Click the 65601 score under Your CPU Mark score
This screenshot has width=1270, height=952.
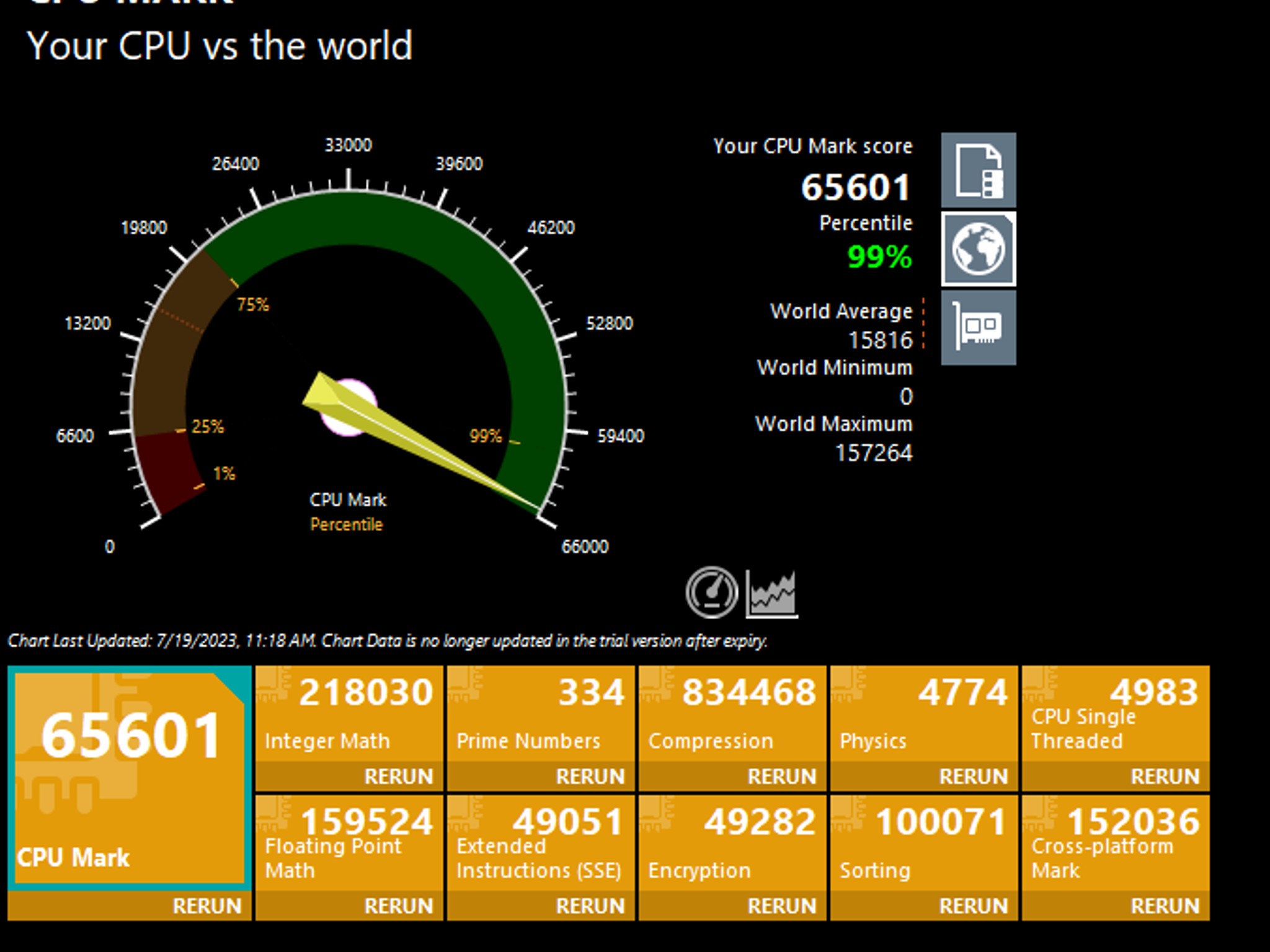856,187
